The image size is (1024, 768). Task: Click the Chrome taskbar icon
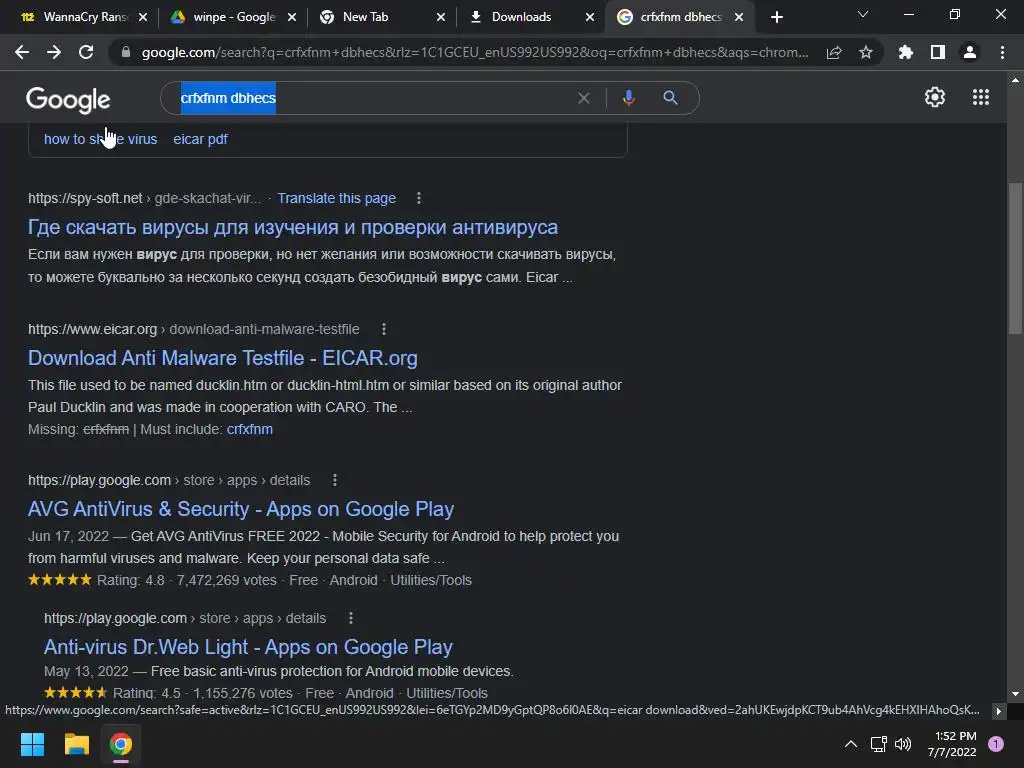pos(121,744)
